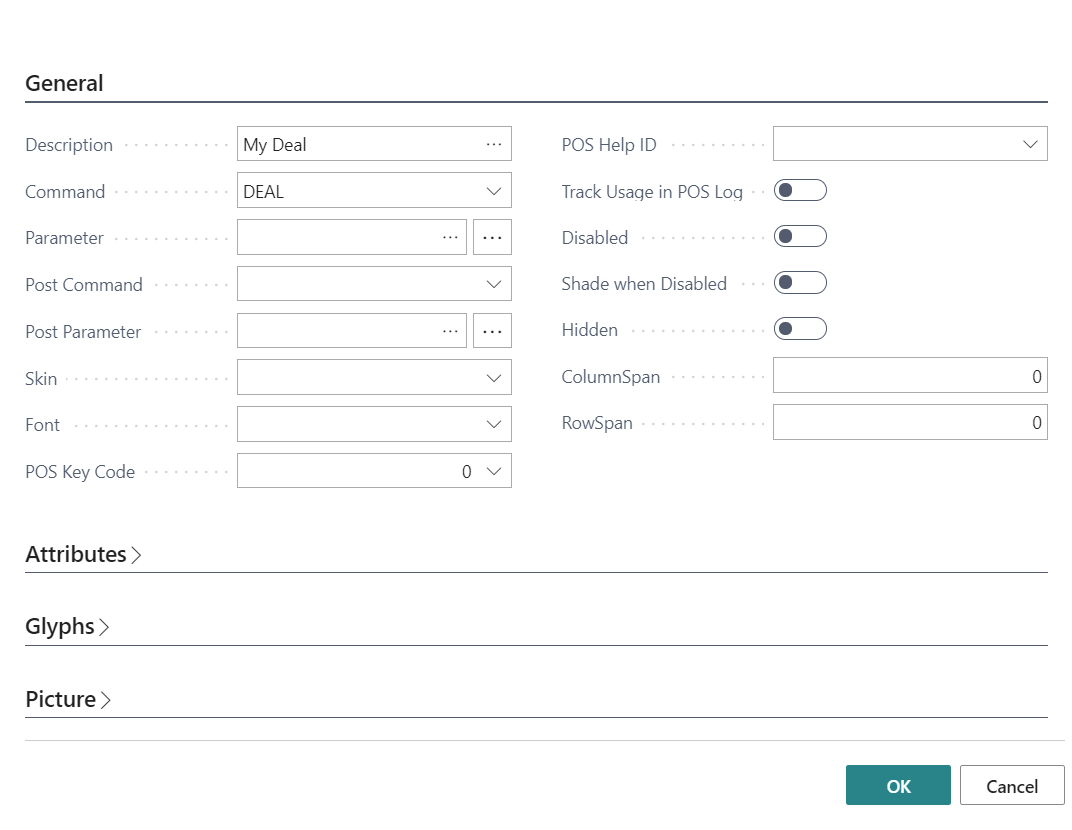Expand the Glyphs section
Image resolution: width=1072 pixels, height=830 pixels.
67,627
